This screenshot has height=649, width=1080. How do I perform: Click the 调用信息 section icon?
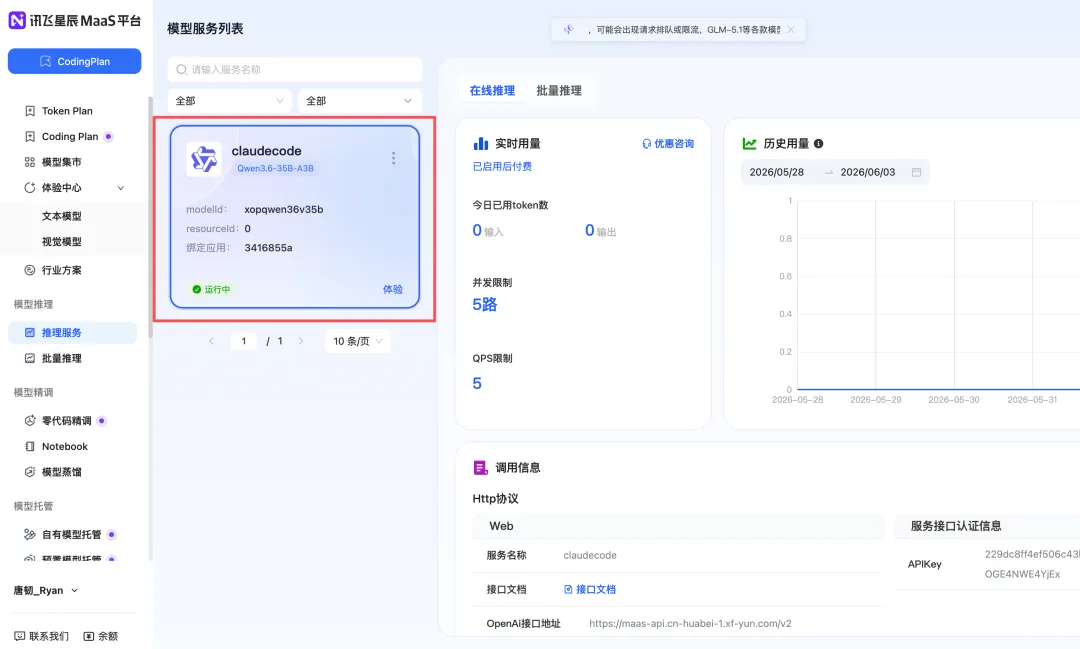tap(481, 468)
